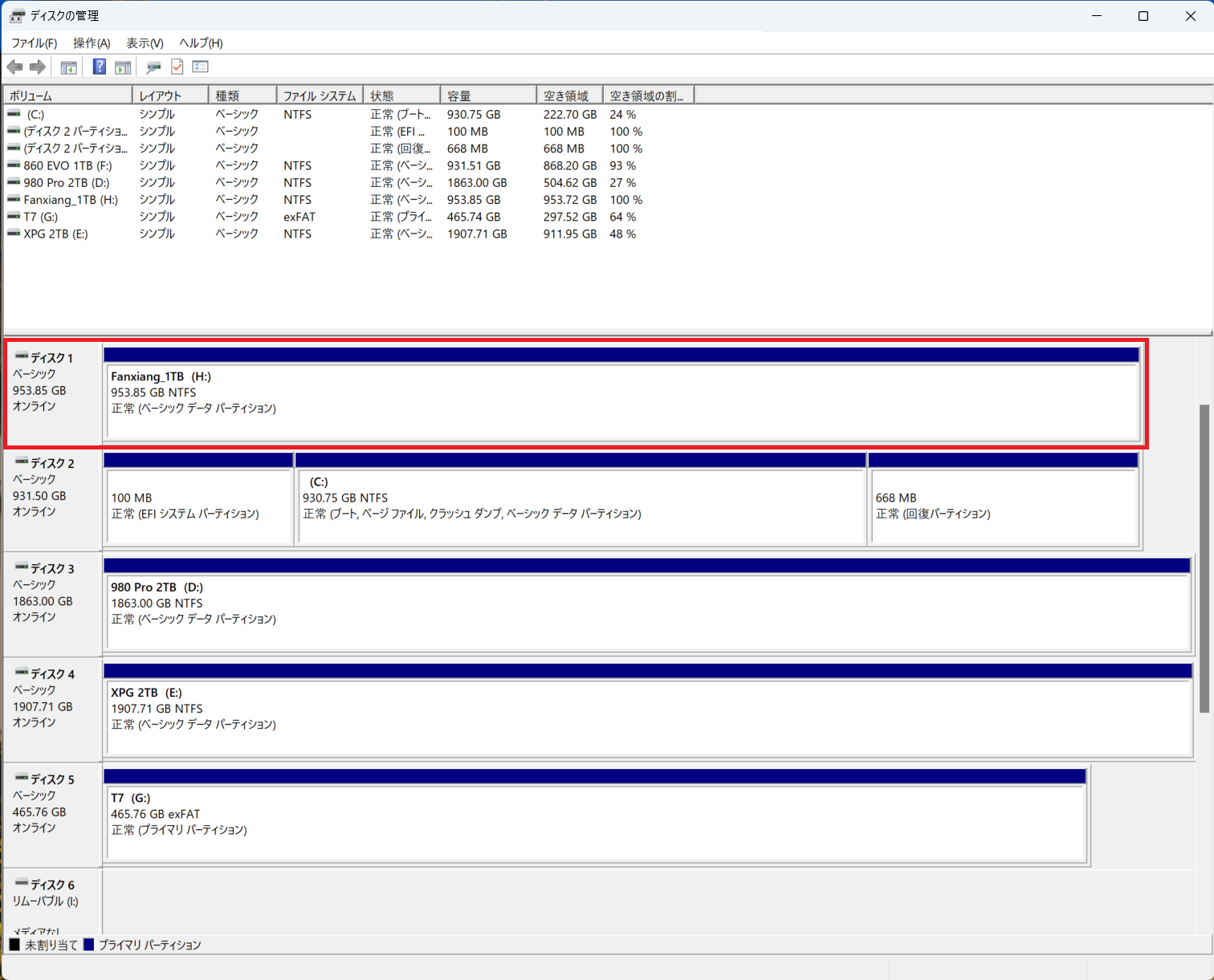Viewport: 1214px width, 980px height.
Task: Sort by the 空き領域 column header
Action: pos(570,96)
